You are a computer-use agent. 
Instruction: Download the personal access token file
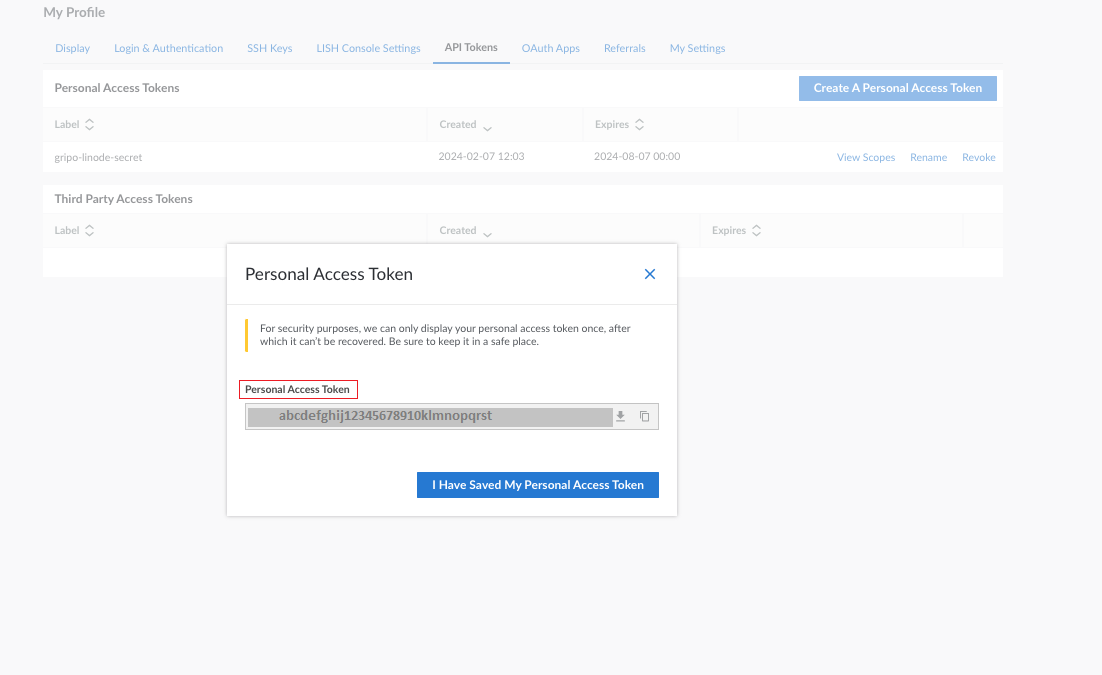[x=620, y=416]
